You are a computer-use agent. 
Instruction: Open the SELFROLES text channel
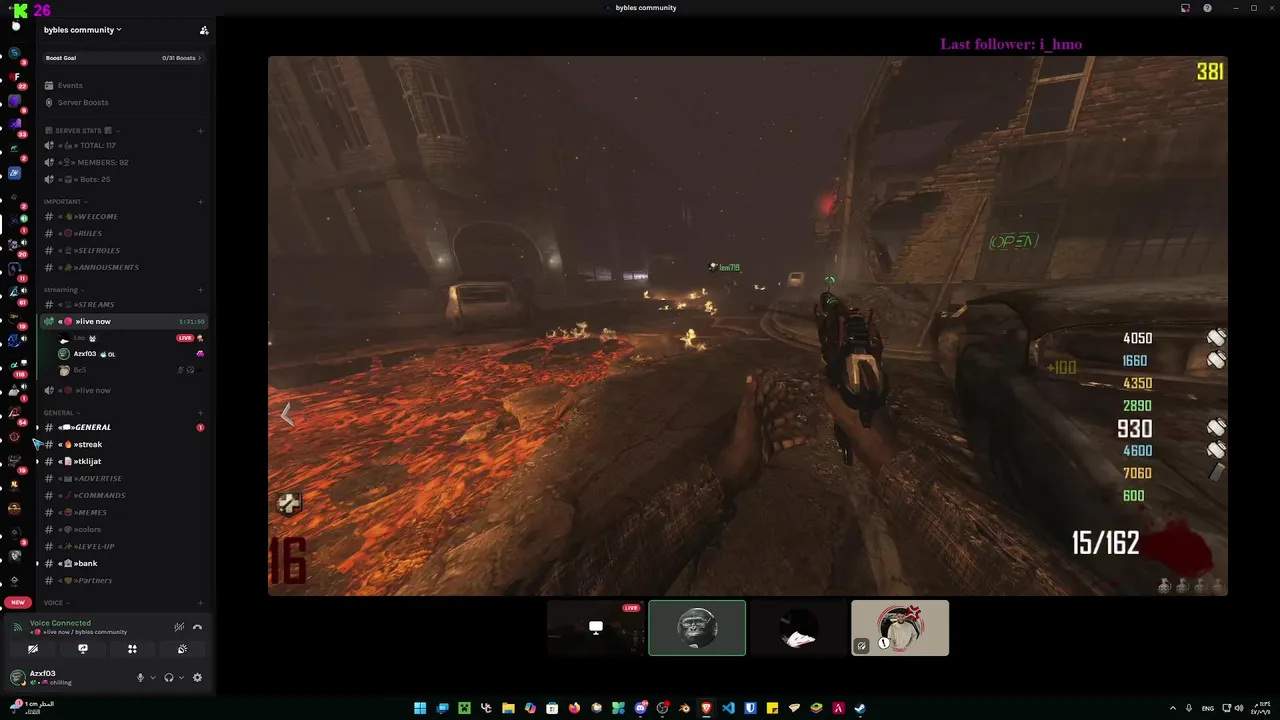[124, 250]
